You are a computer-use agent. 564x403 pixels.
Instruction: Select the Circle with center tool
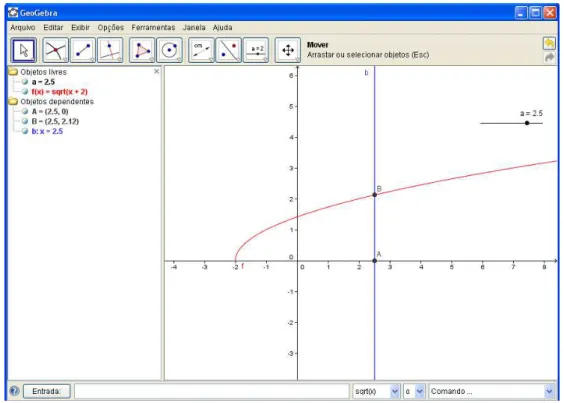[x=169, y=50]
